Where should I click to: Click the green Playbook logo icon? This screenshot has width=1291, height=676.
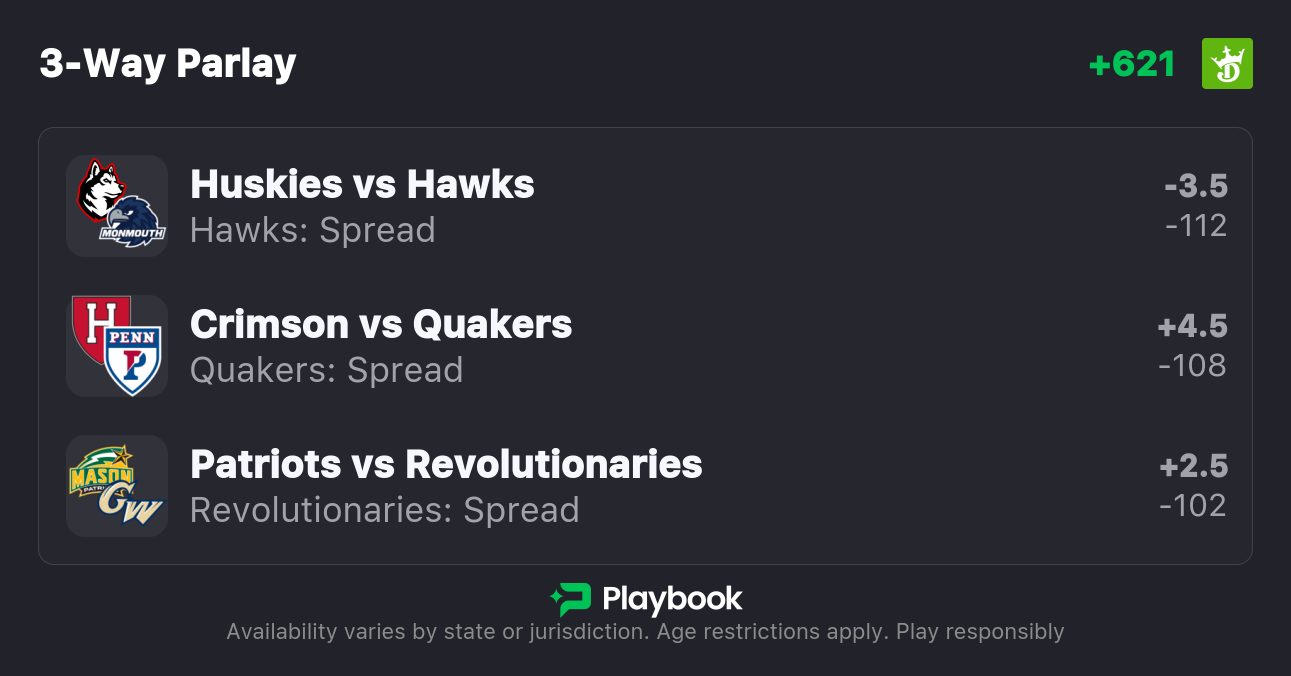[570, 600]
